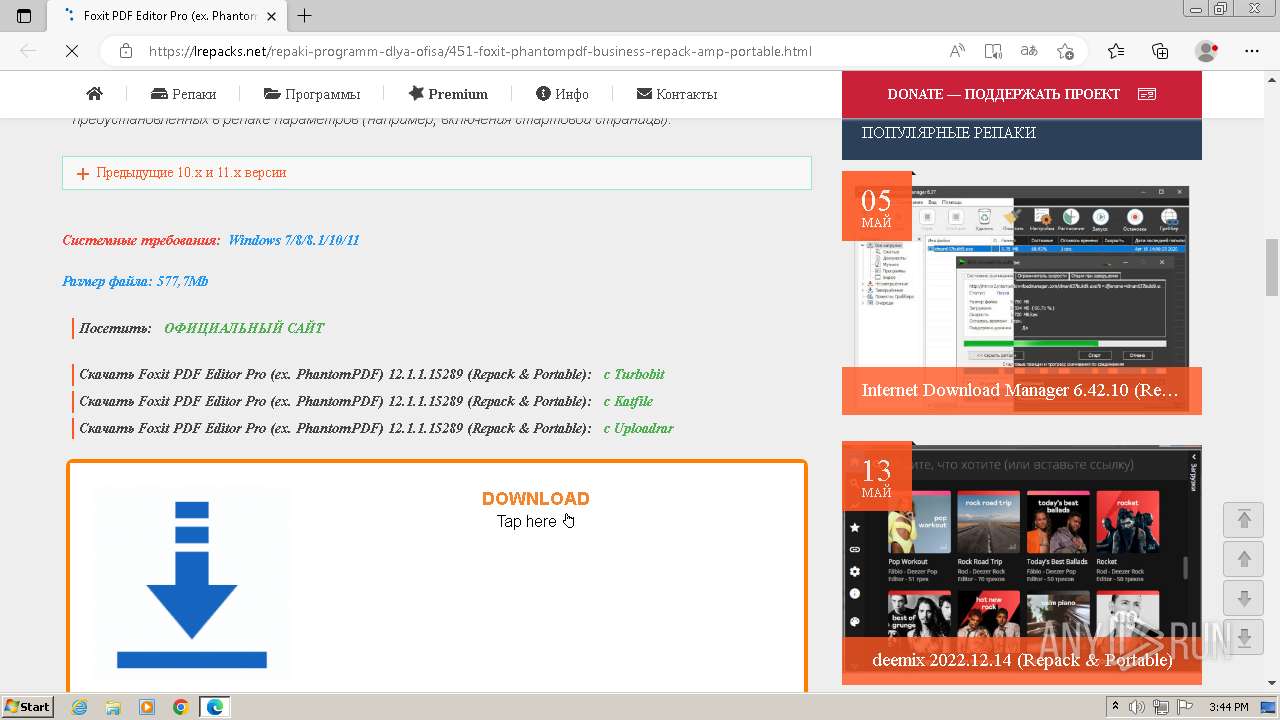
Task: Open Internet Explorer from taskbar
Action: [79, 707]
